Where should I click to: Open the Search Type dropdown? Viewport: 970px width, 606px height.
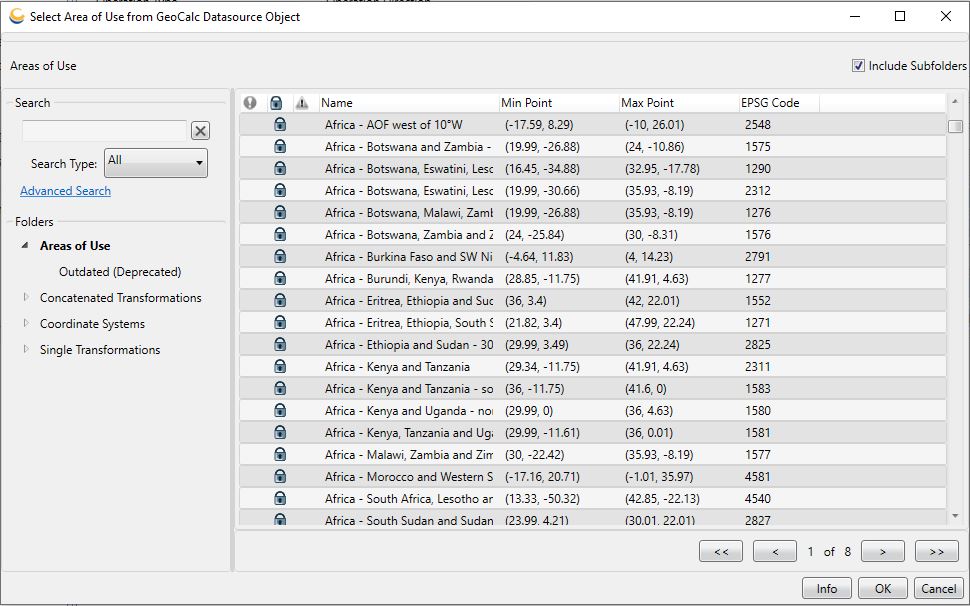tap(156, 163)
